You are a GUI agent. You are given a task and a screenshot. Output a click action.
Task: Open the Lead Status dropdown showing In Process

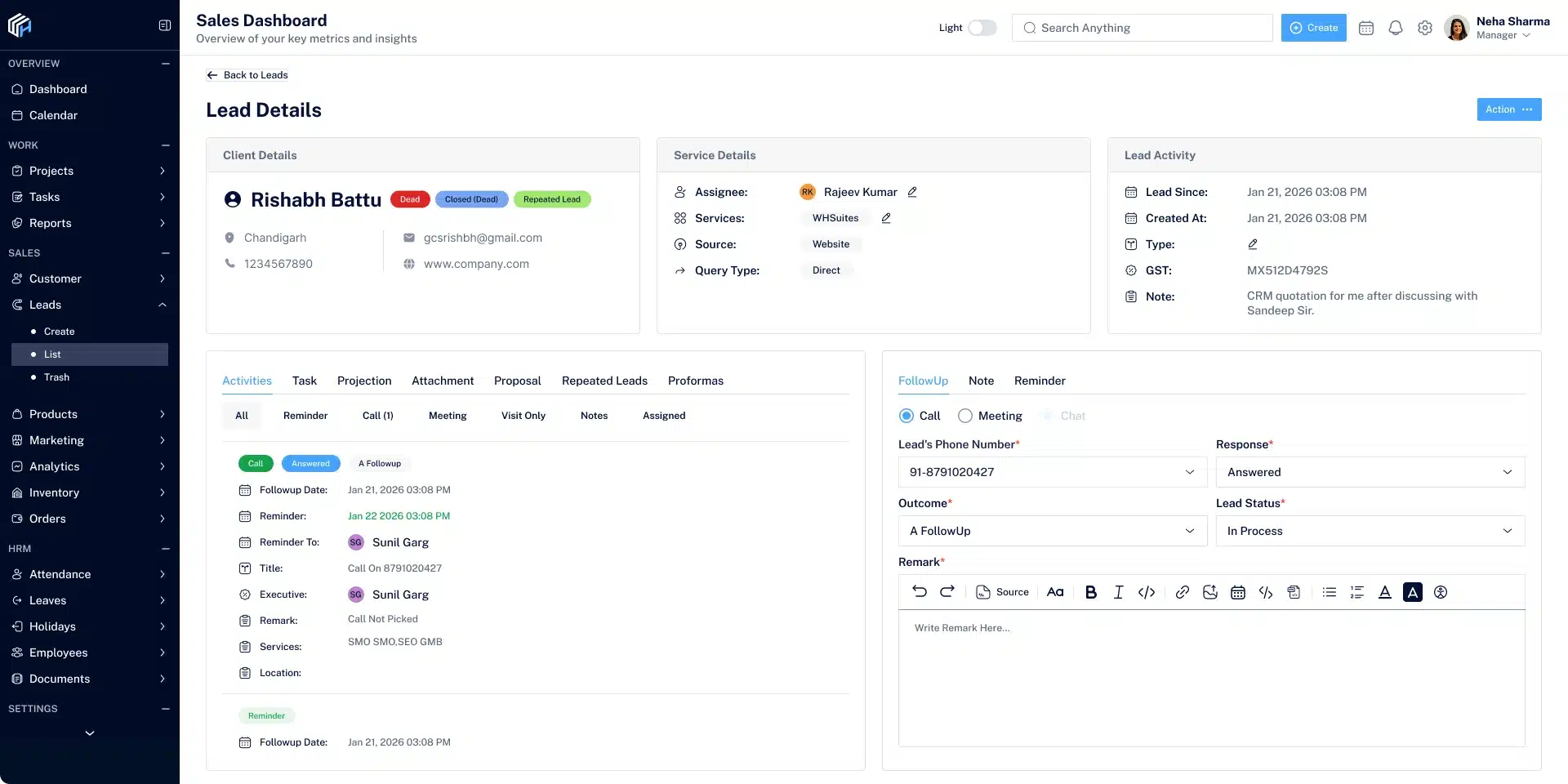click(1370, 531)
